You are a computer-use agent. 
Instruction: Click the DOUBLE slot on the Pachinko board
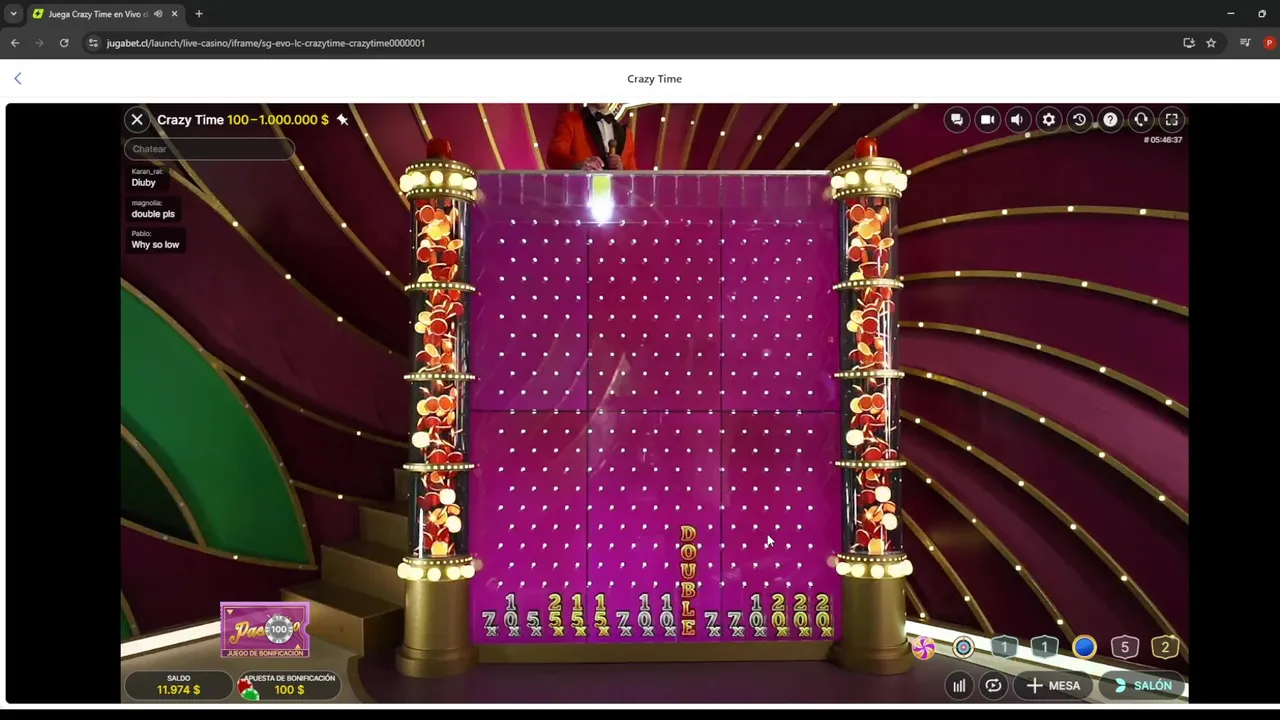(x=688, y=581)
